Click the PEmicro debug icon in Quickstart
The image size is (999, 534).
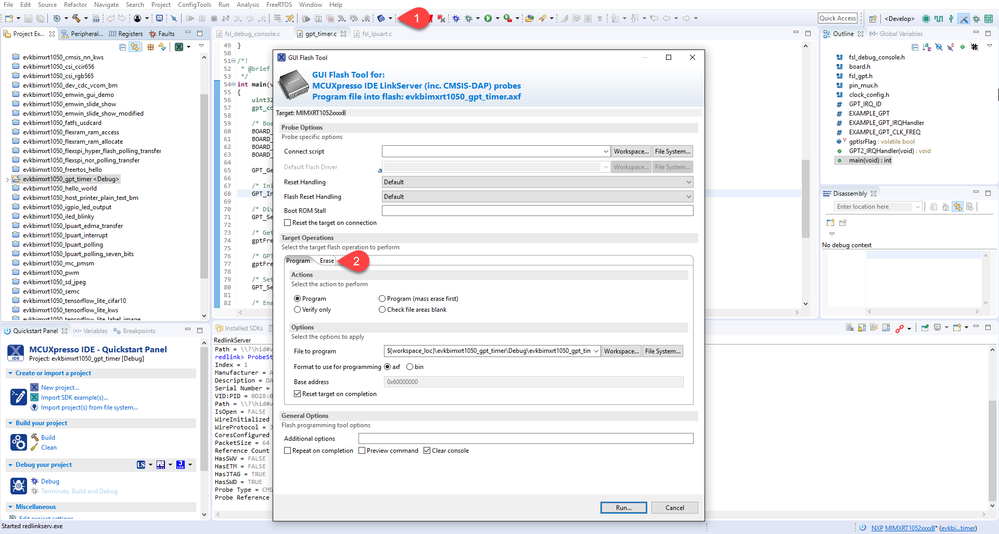(x=161, y=465)
